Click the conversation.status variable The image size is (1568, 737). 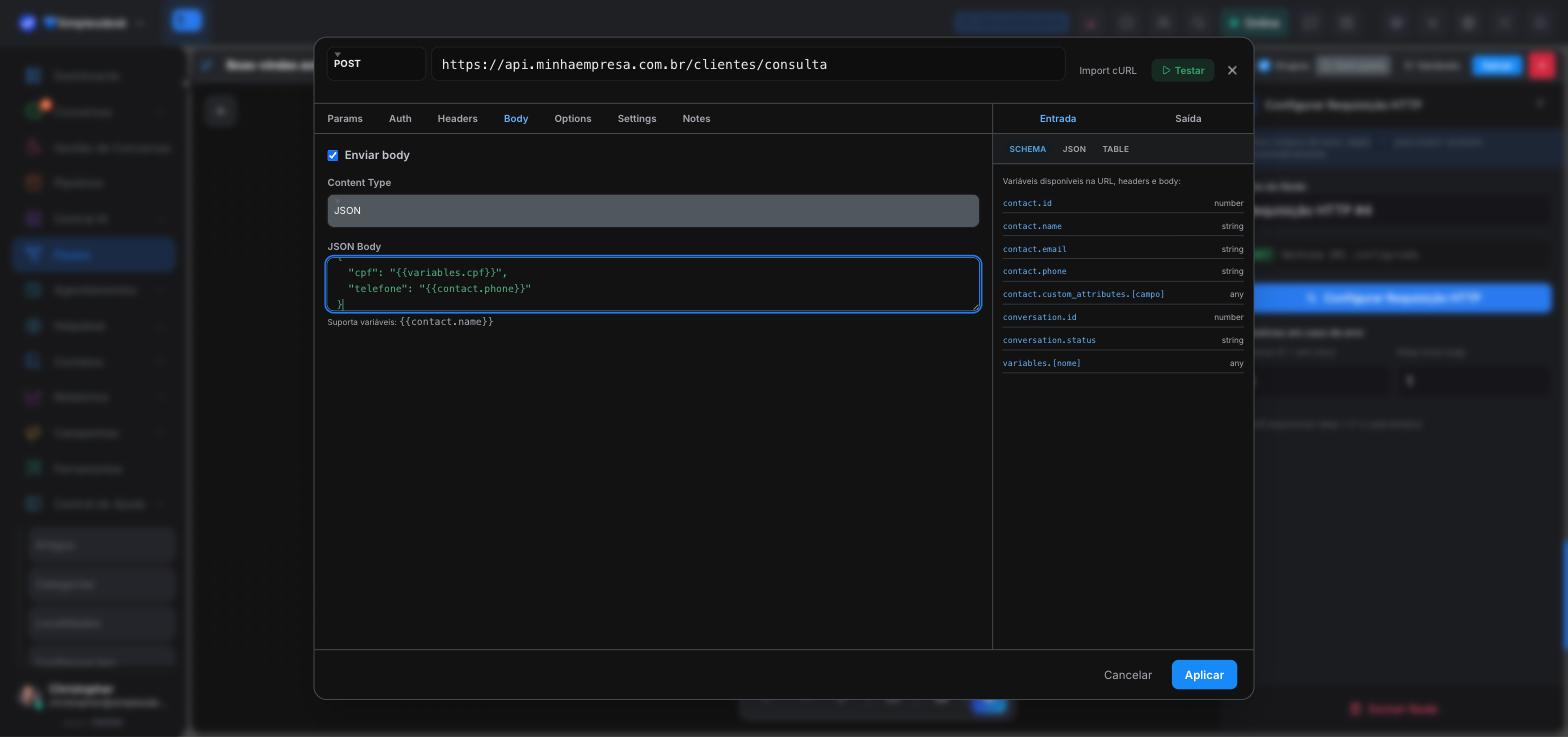(1049, 340)
